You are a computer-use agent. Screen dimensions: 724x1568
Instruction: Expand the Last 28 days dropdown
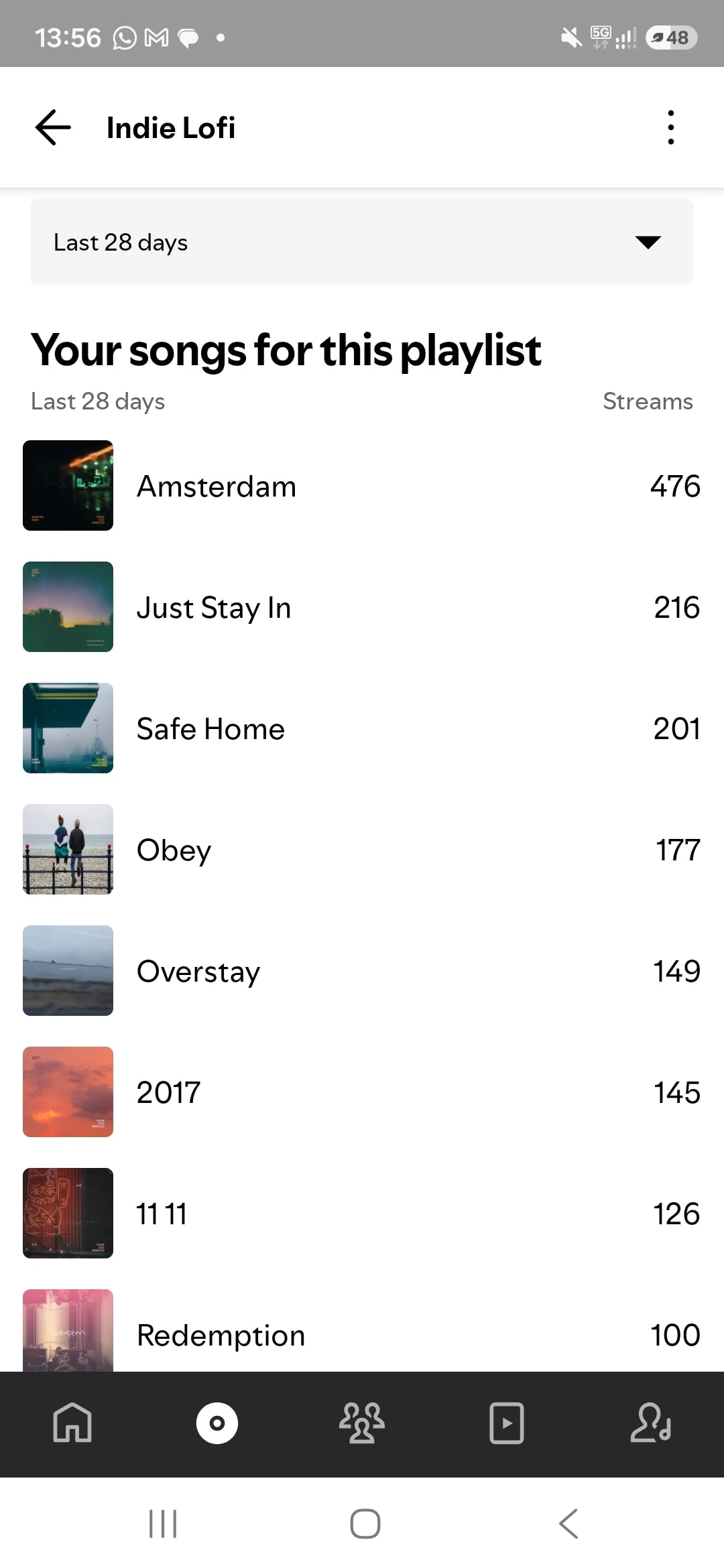(362, 242)
